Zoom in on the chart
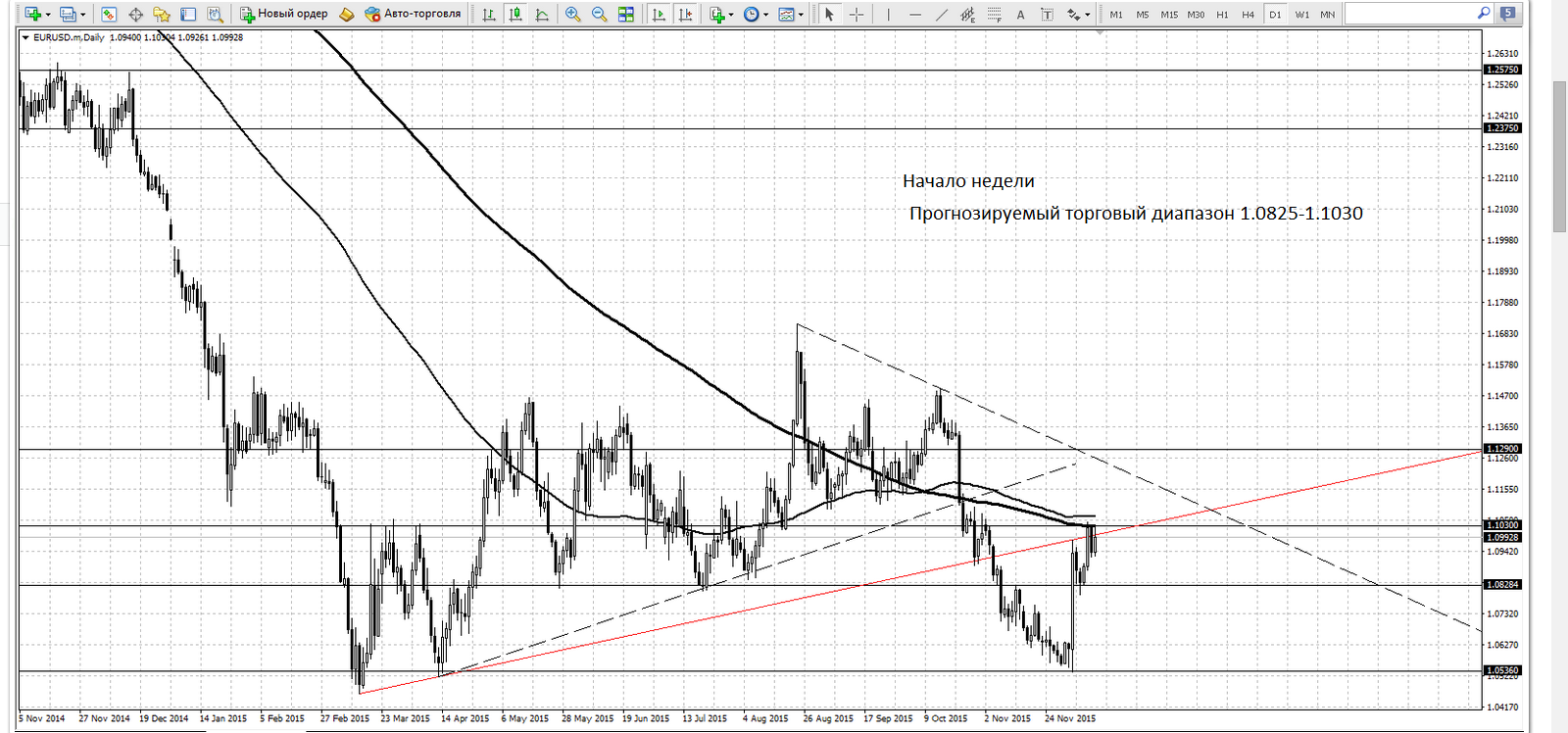Viewport: 1568px width, 733px height. point(573,15)
